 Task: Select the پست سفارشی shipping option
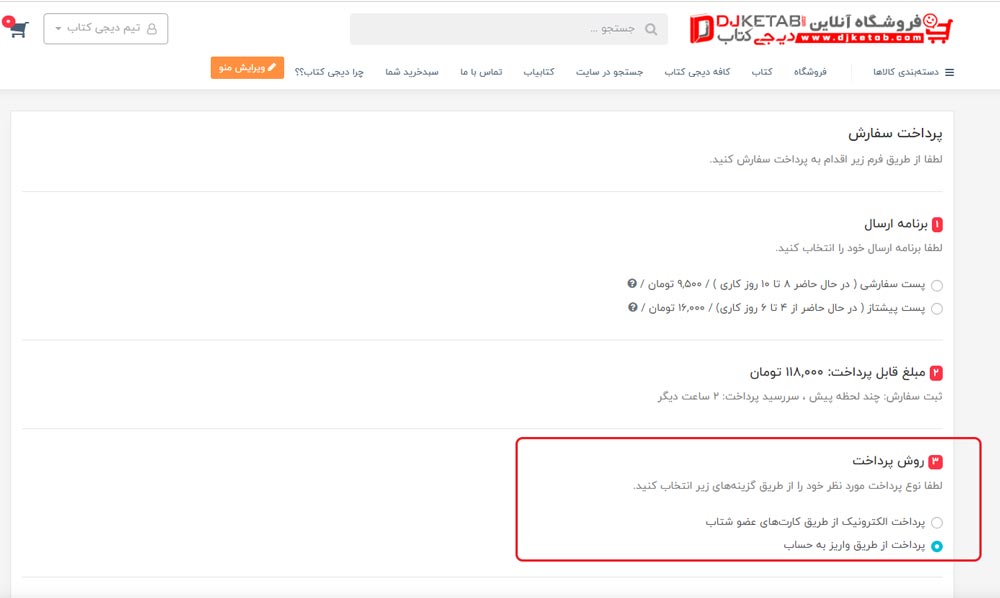(x=936, y=285)
